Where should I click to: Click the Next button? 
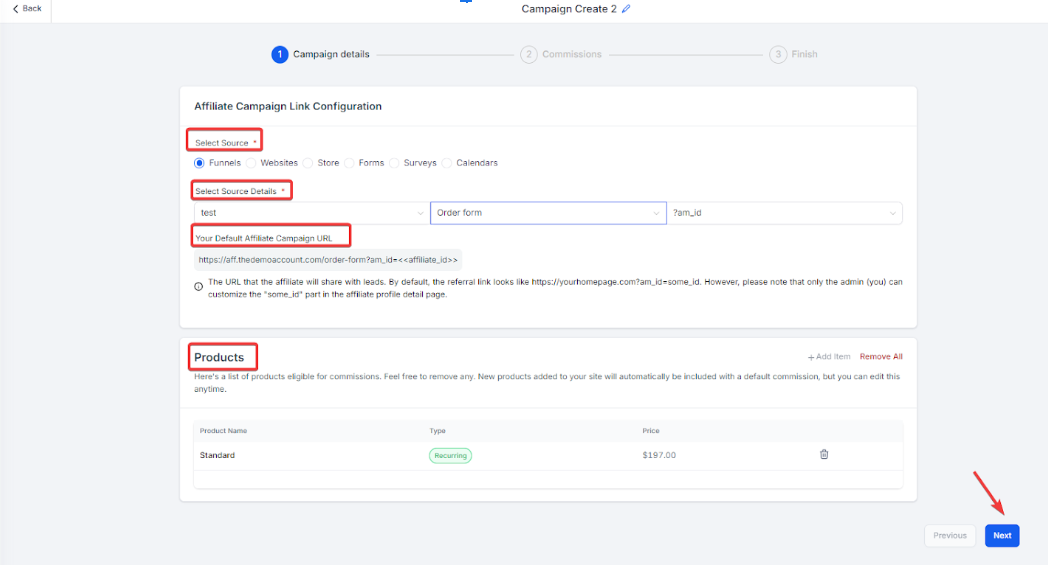[1002, 536]
